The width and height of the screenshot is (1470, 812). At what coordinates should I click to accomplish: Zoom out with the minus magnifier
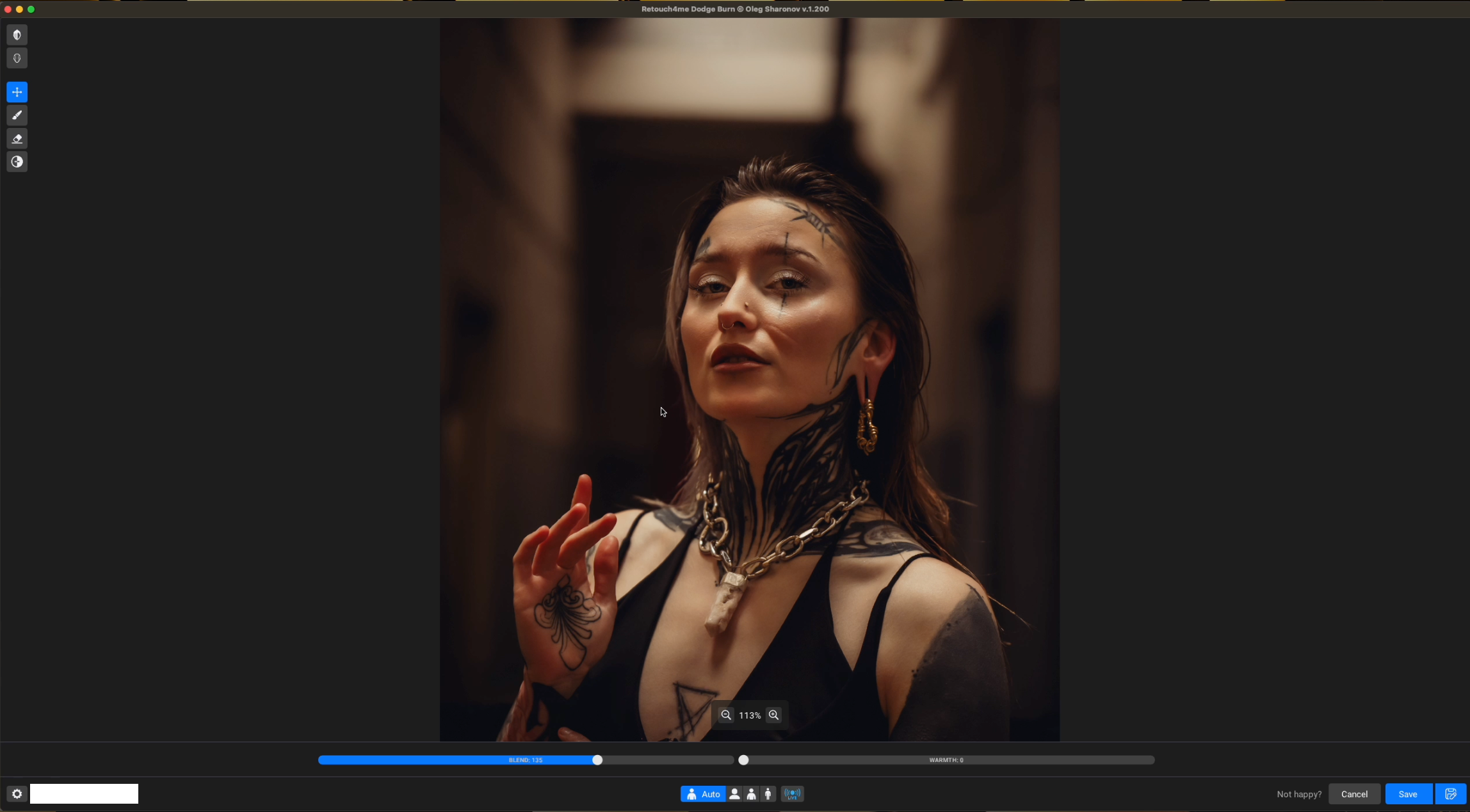(725, 715)
